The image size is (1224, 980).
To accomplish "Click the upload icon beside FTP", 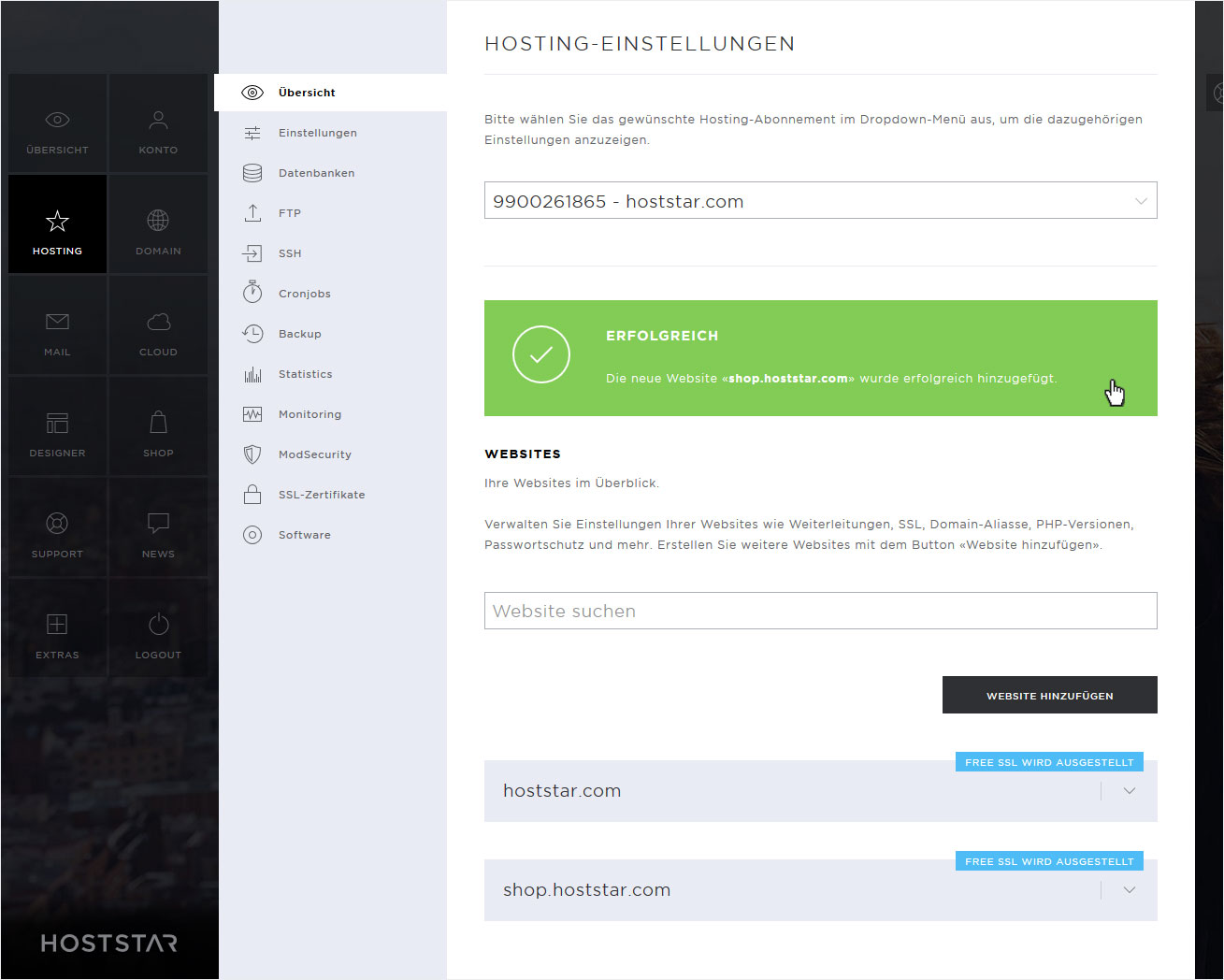I will click(x=252, y=213).
